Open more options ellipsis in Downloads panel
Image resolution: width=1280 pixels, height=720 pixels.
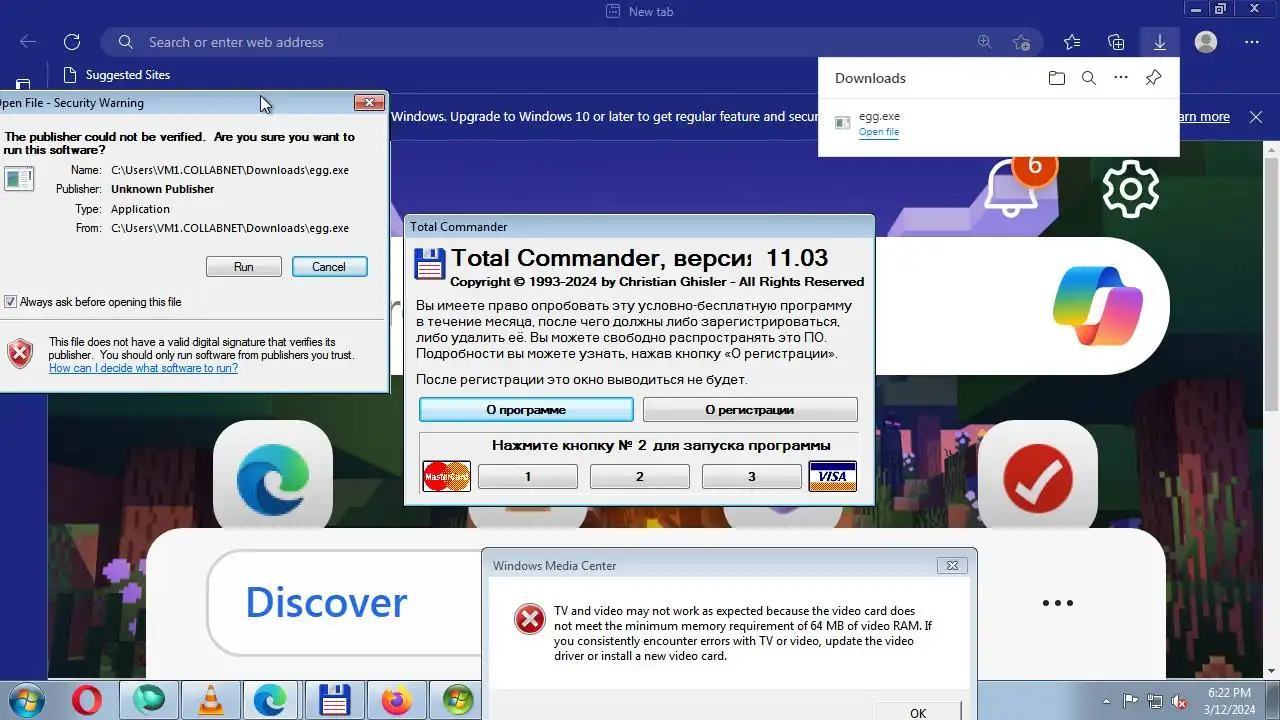(x=1121, y=78)
